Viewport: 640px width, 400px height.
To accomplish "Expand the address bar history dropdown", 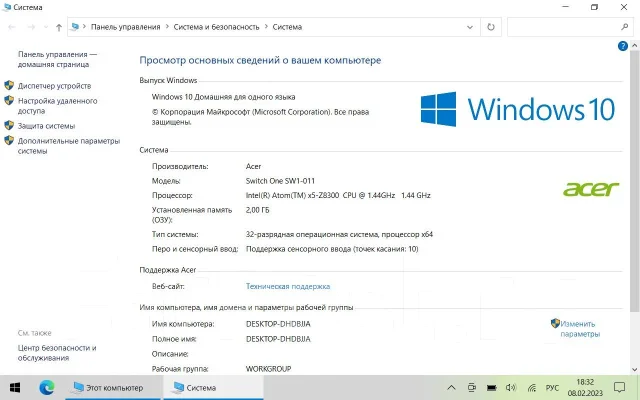I will point(470,27).
